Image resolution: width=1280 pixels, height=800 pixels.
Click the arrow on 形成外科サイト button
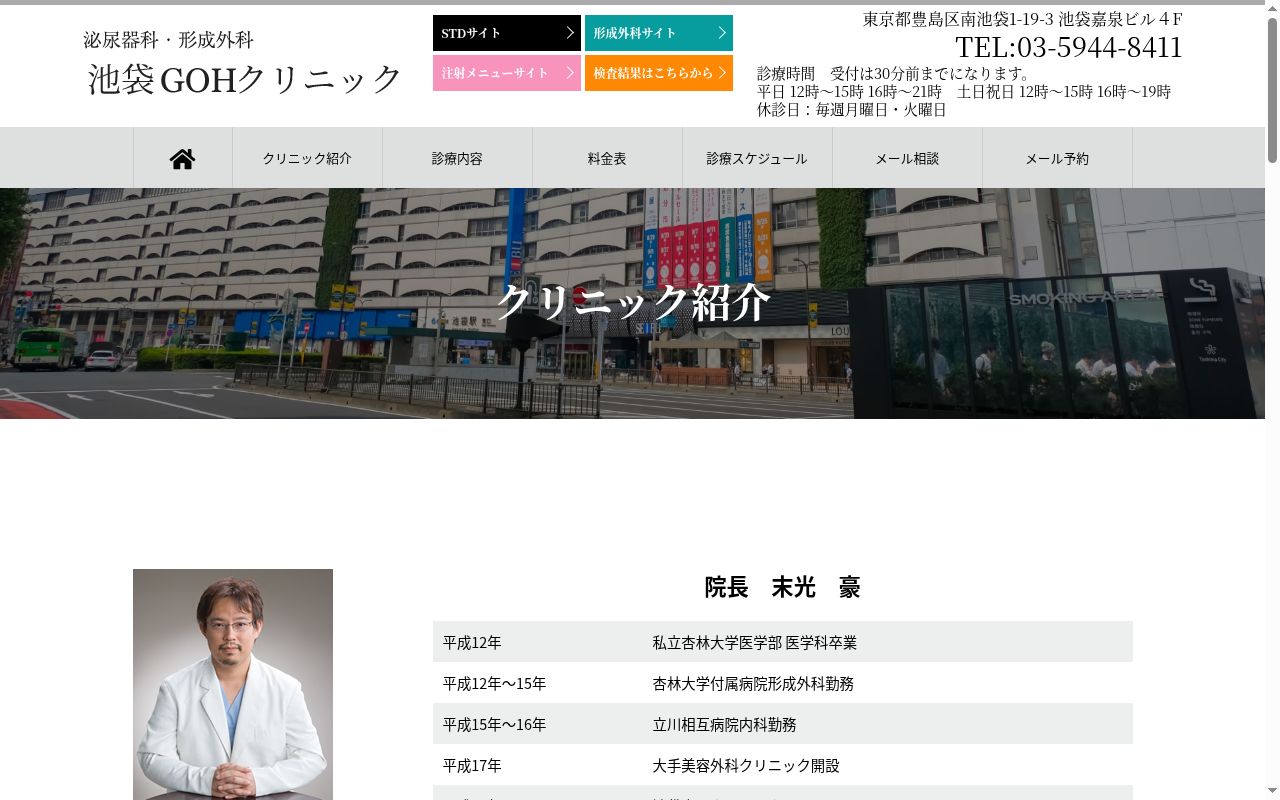(x=722, y=33)
